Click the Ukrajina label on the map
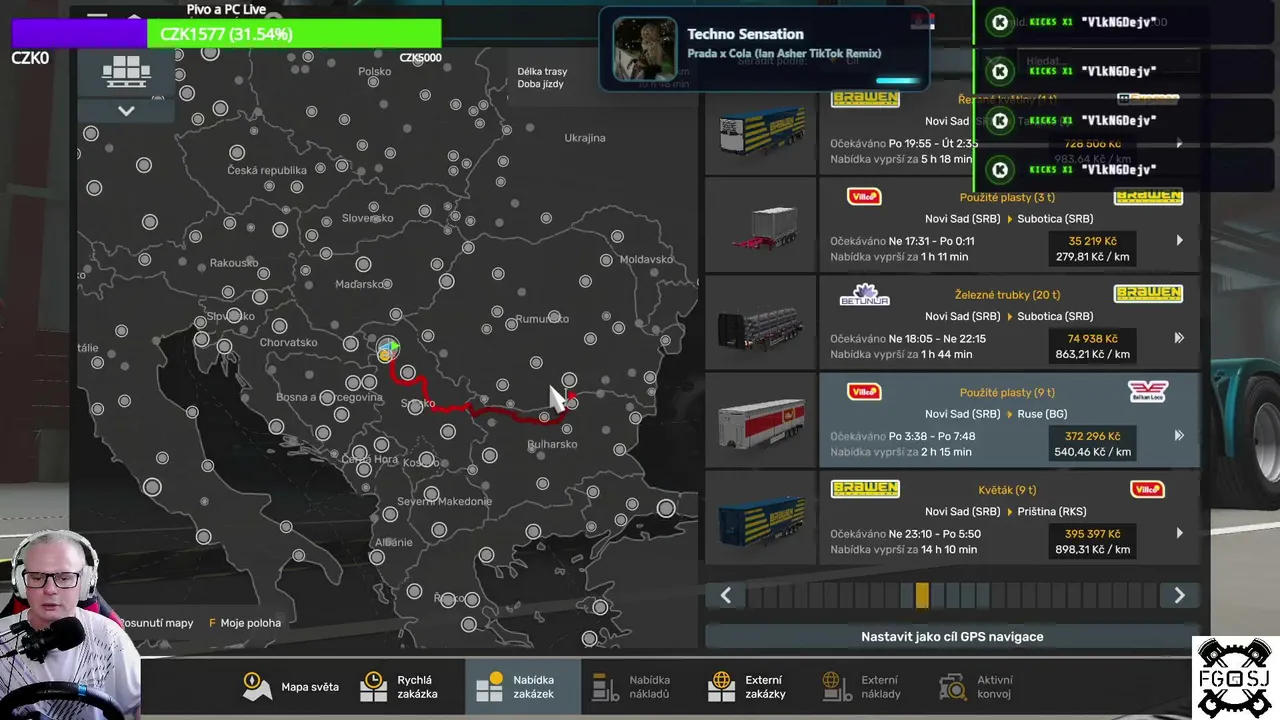The image size is (1280, 720). 585,138
